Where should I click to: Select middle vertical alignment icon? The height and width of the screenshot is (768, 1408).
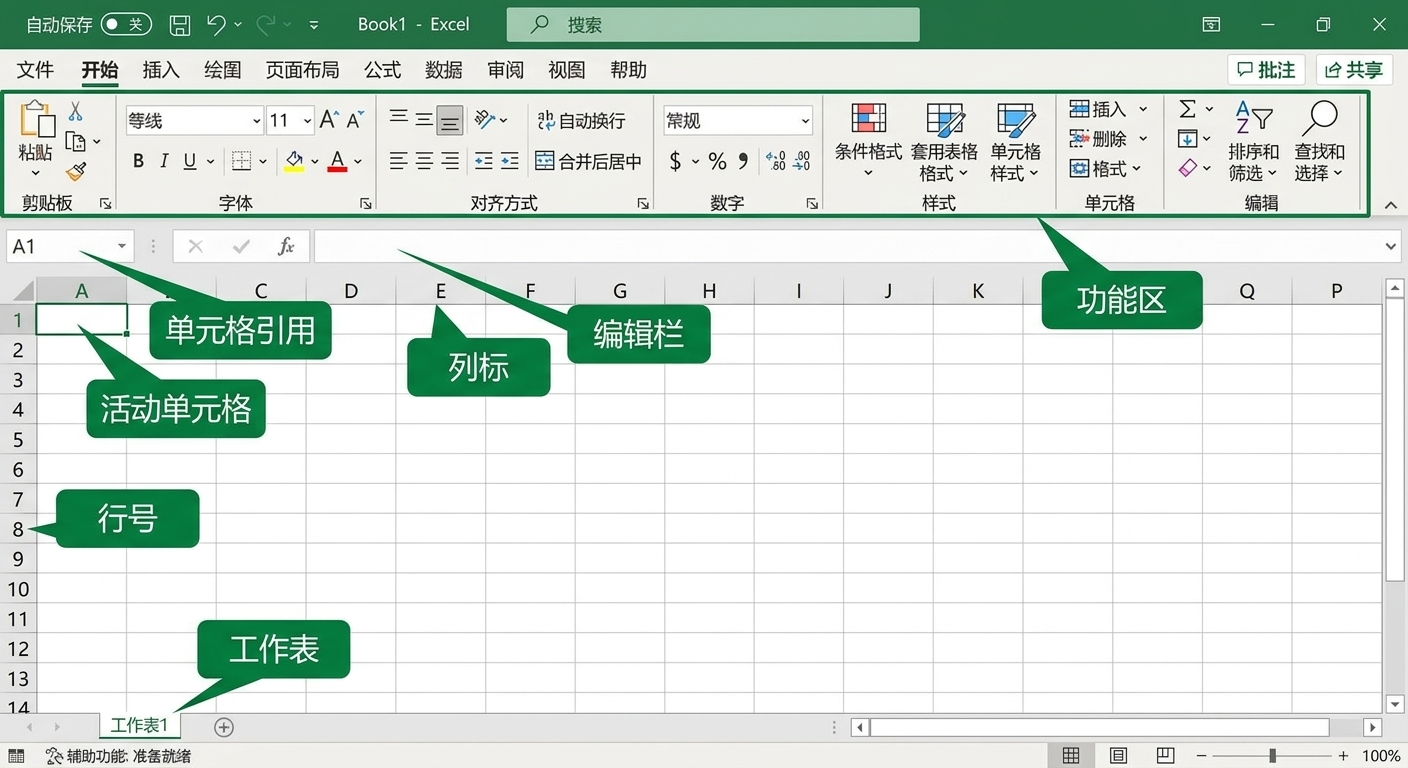click(424, 120)
